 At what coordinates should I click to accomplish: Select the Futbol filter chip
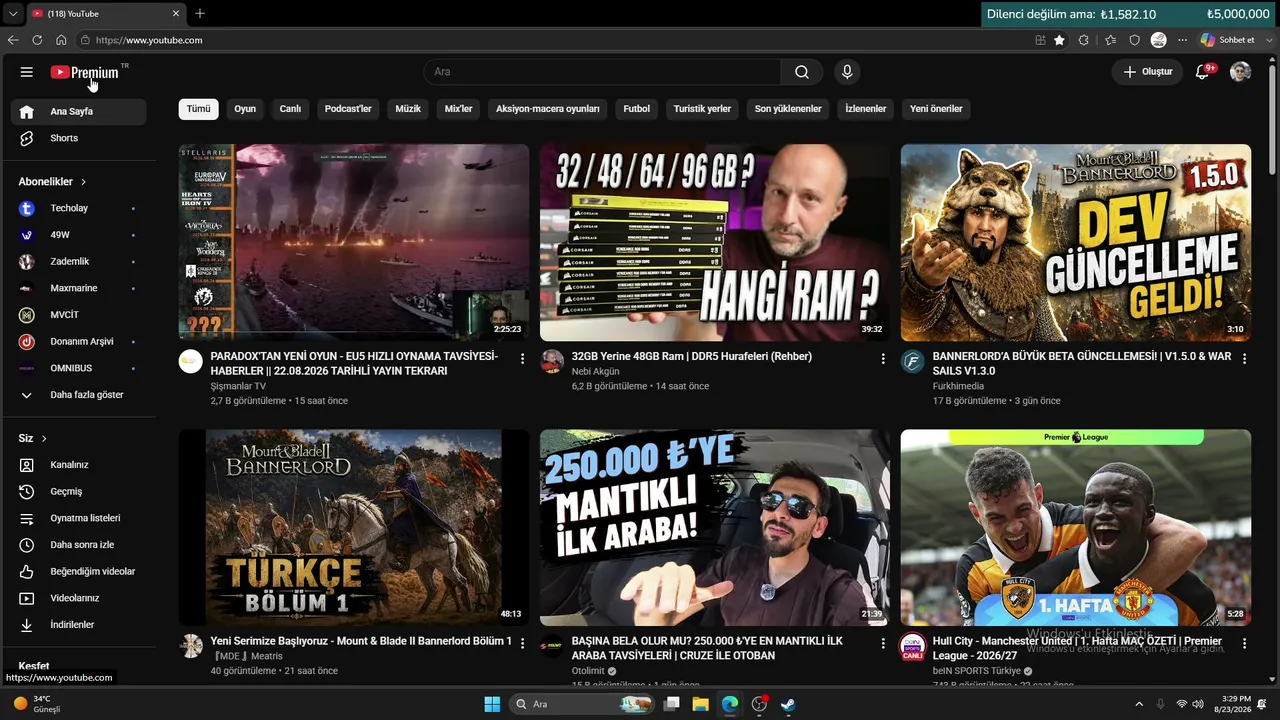pos(637,109)
